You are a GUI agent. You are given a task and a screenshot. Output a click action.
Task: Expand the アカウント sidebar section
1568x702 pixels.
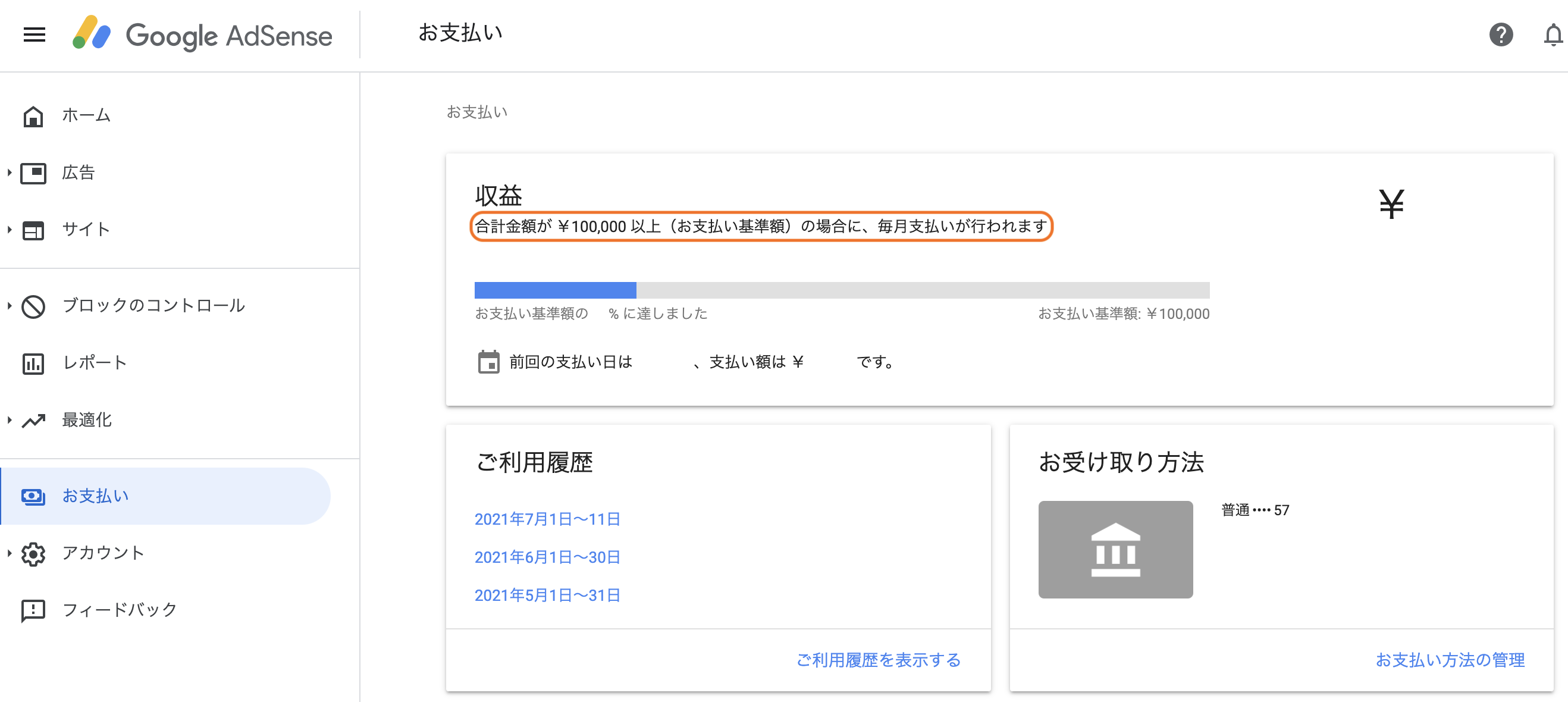click(10, 553)
